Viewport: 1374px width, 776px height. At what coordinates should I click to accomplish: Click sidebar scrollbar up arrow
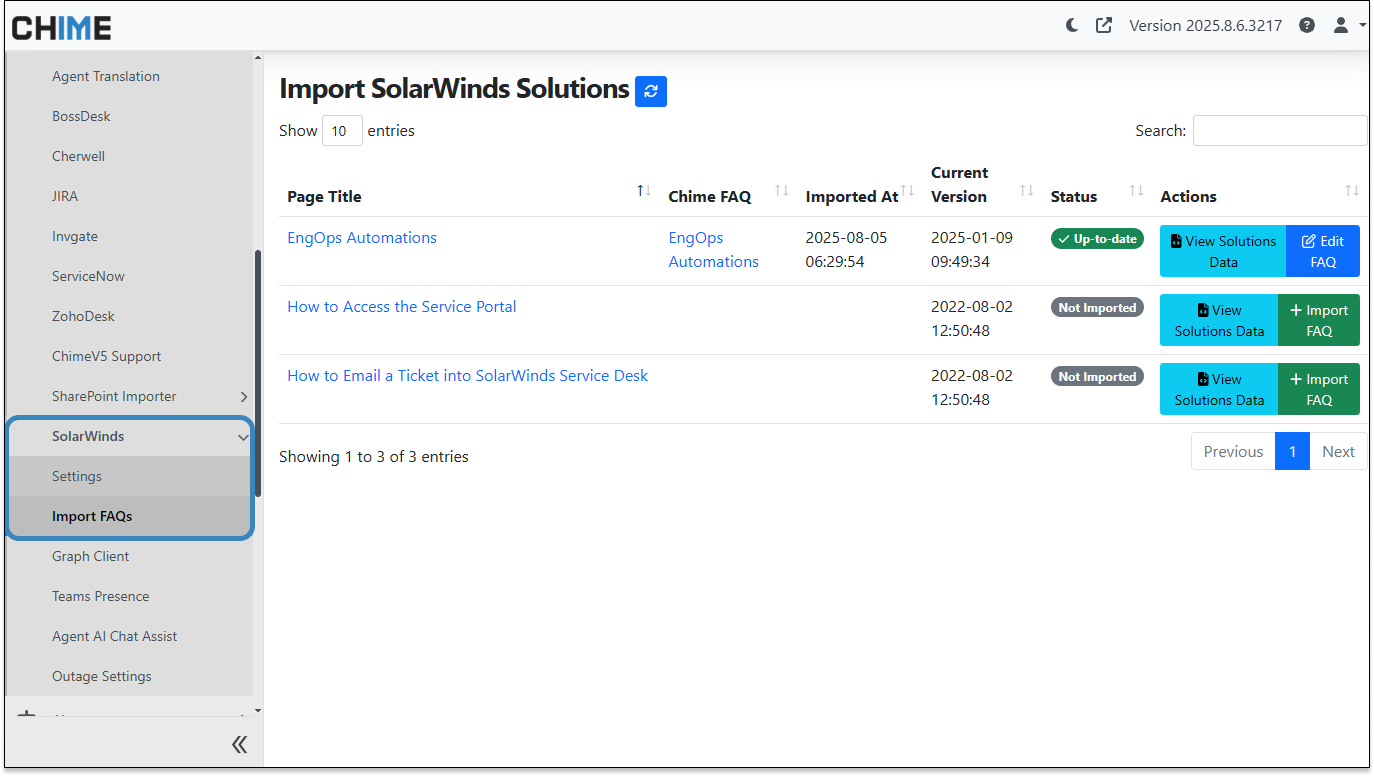(x=258, y=58)
